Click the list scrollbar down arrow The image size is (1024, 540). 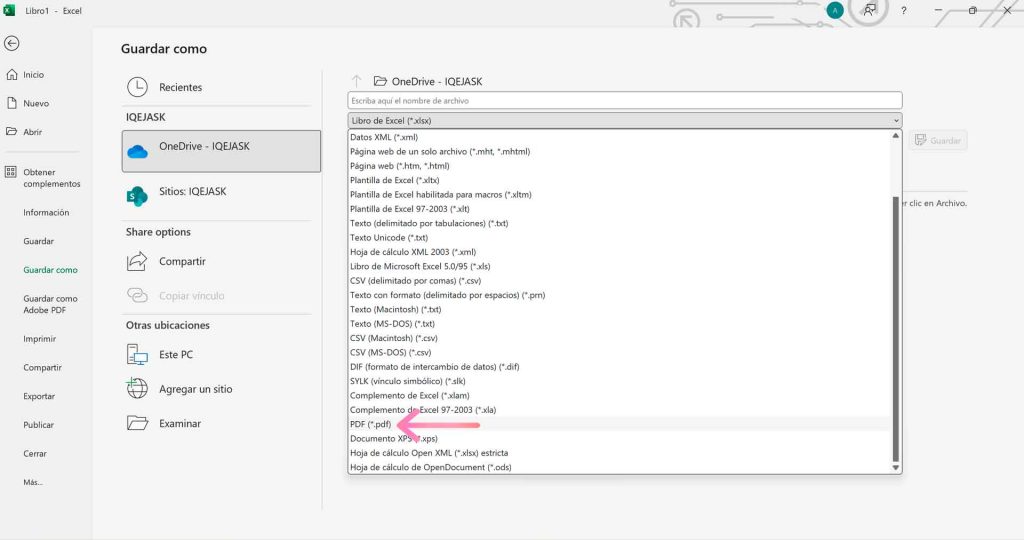(896, 468)
